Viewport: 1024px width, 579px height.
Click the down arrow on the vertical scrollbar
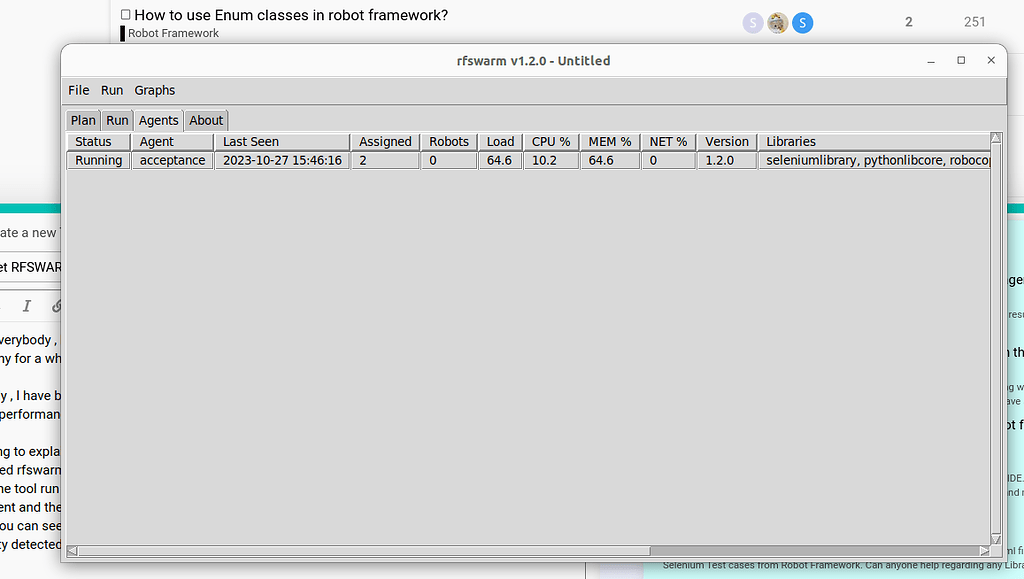pyautogui.click(x=995, y=539)
